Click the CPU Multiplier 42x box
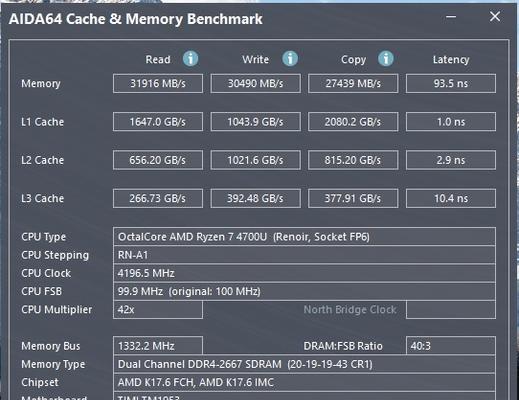519x400 pixels. (158, 310)
